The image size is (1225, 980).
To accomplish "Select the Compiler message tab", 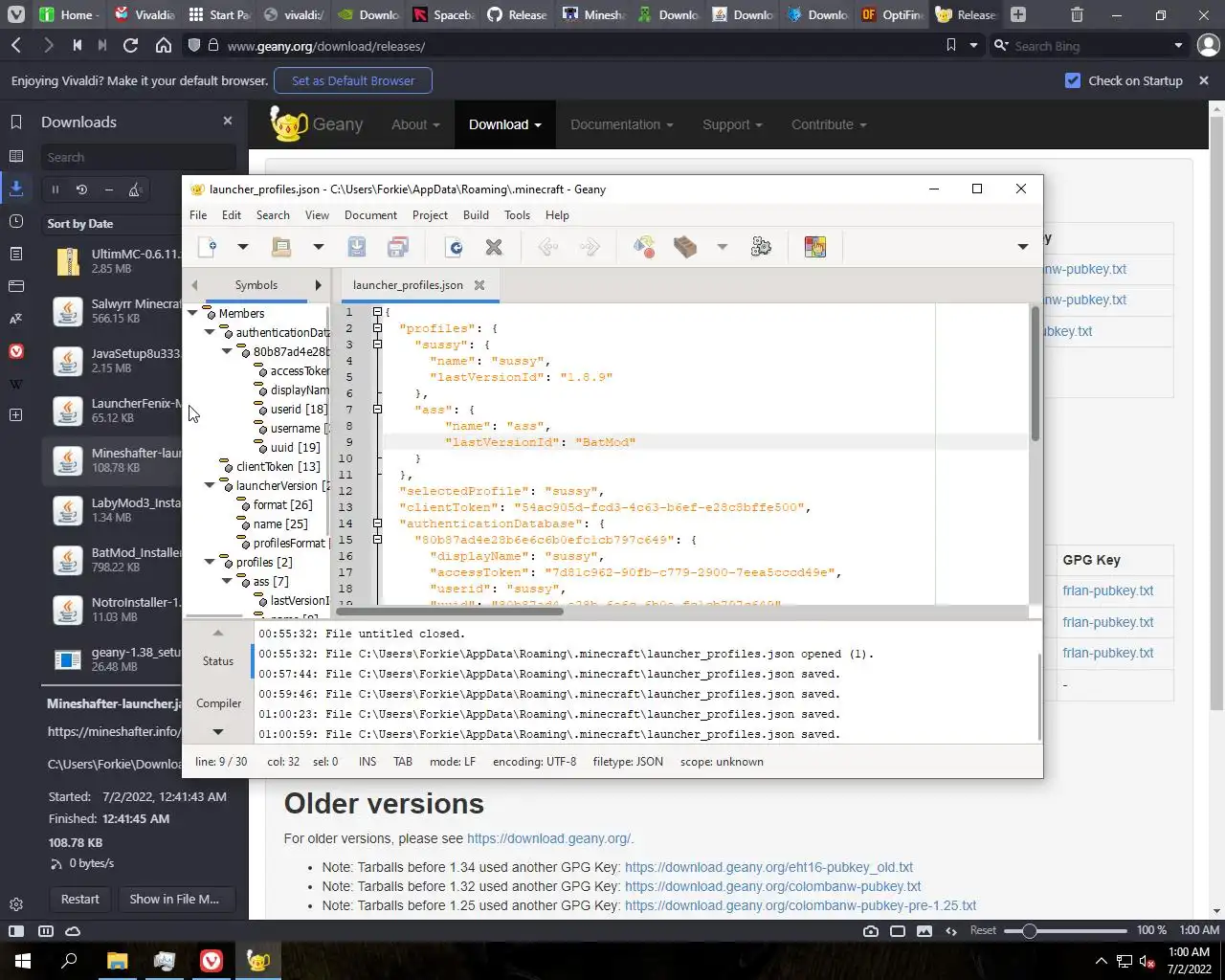I will tap(218, 703).
